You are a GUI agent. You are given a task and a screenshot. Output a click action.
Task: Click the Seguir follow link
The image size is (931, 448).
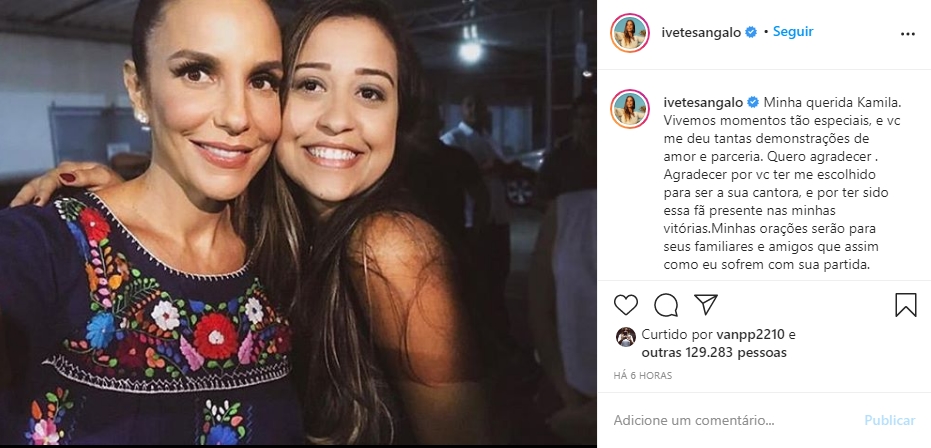click(x=793, y=32)
